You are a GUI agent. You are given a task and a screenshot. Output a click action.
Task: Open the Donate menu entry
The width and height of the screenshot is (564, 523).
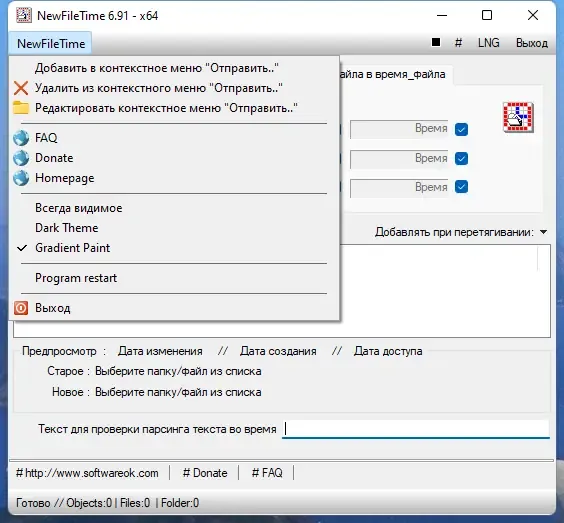[x=174, y=158]
